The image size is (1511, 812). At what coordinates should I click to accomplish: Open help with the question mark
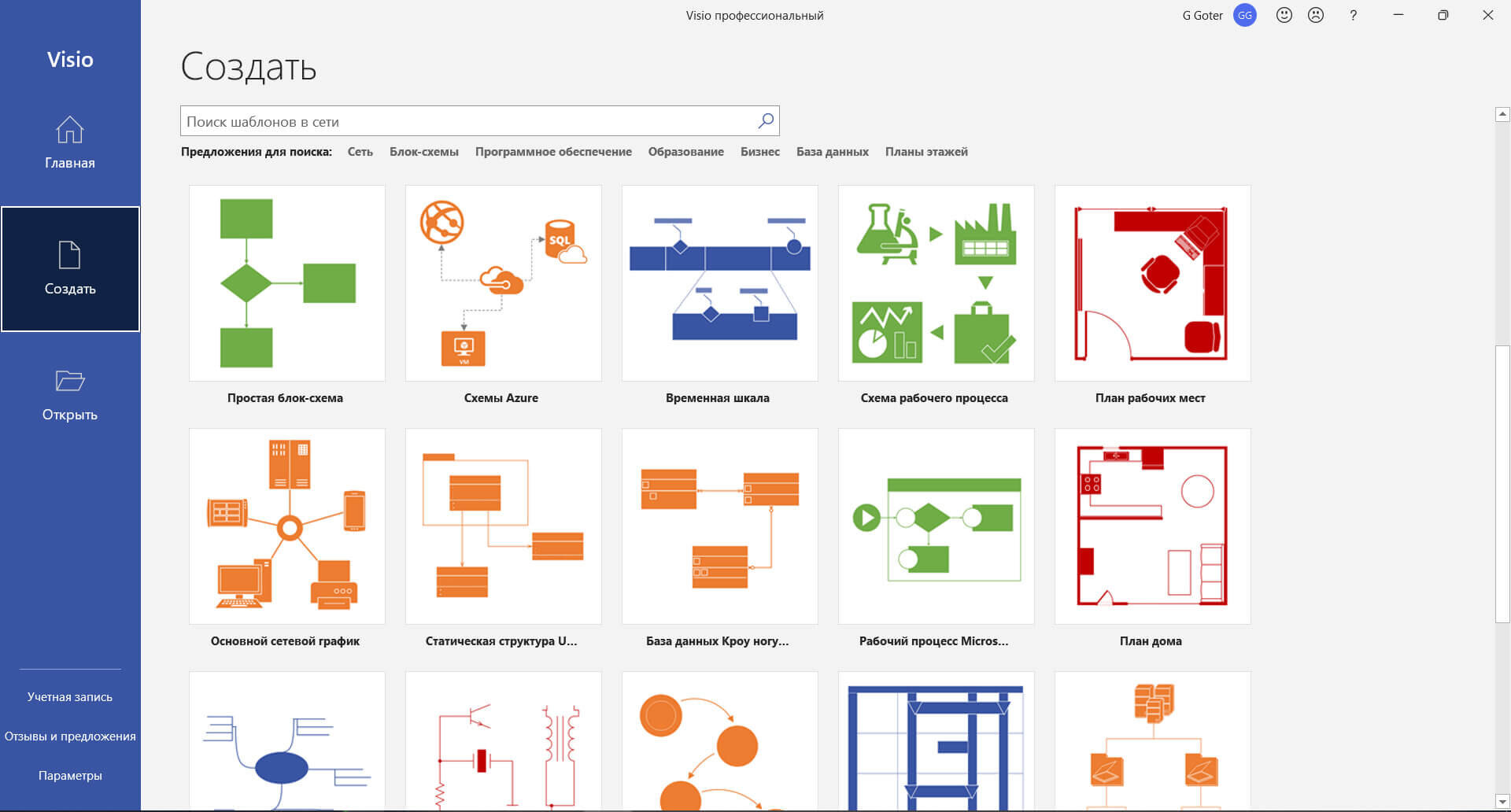pyautogui.click(x=1354, y=15)
